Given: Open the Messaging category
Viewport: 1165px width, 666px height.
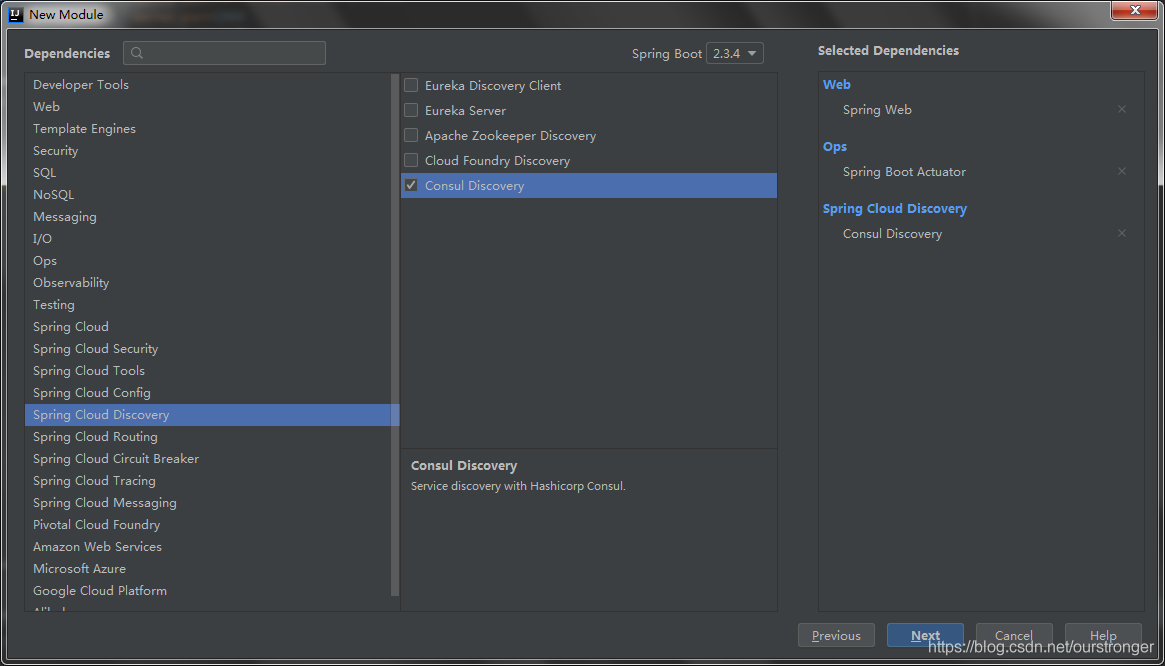Looking at the screenshot, I should coord(208,217).
